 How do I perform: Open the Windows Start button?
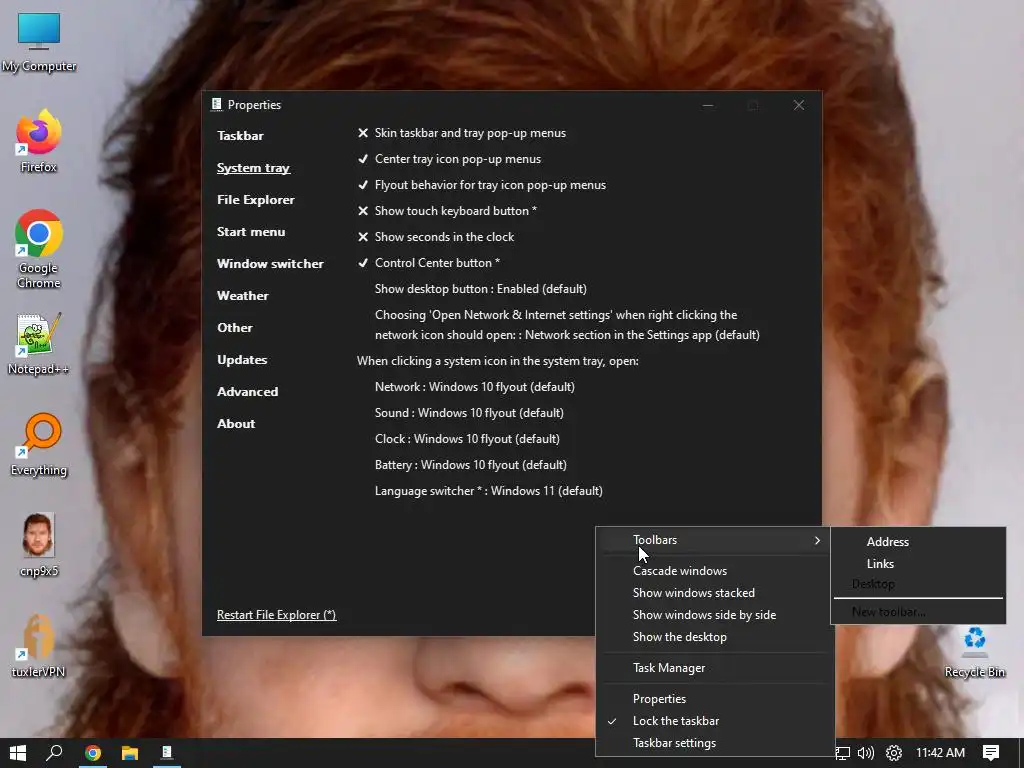tap(18, 753)
